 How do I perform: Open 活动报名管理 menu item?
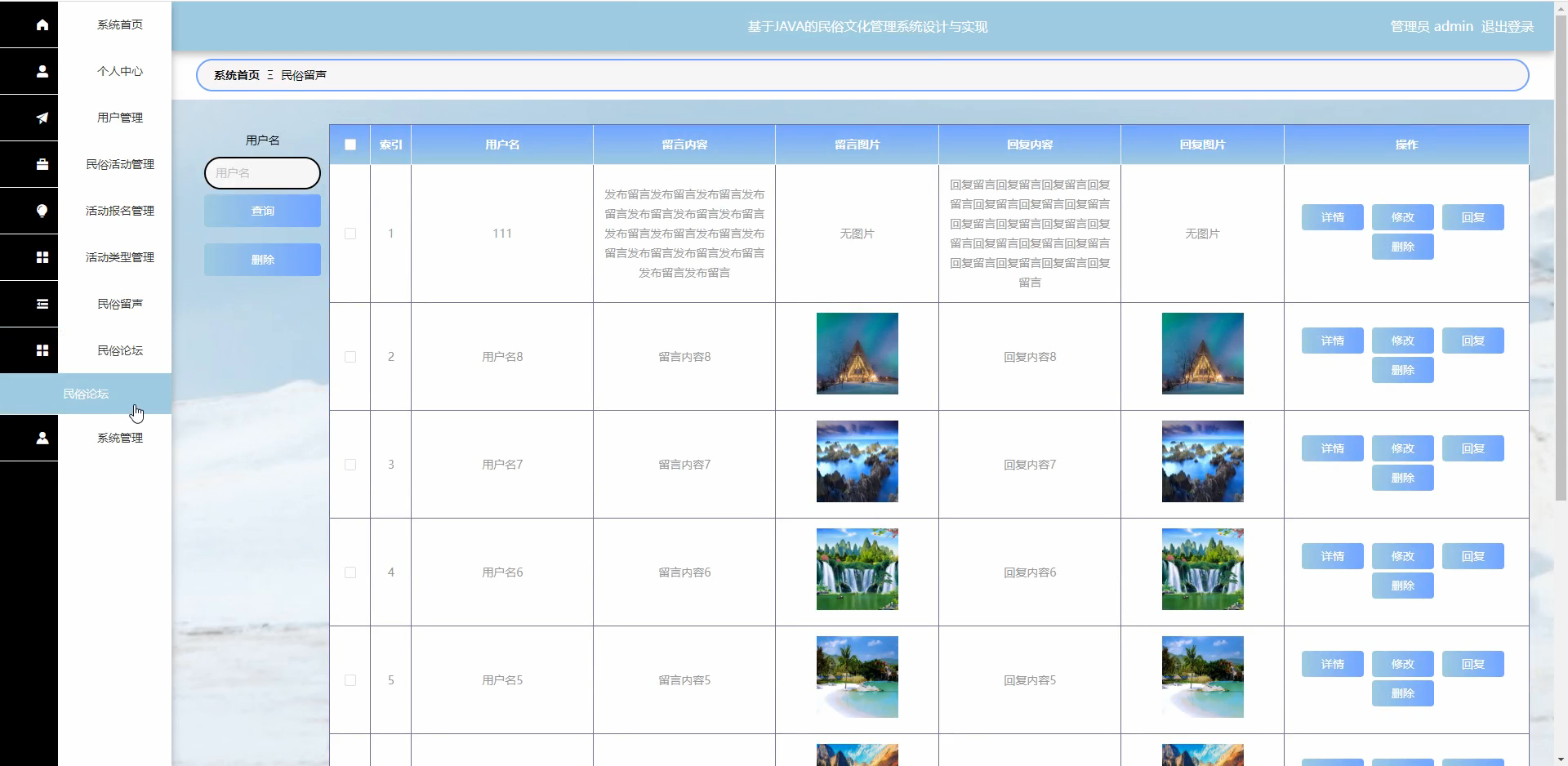pyautogui.click(x=120, y=211)
